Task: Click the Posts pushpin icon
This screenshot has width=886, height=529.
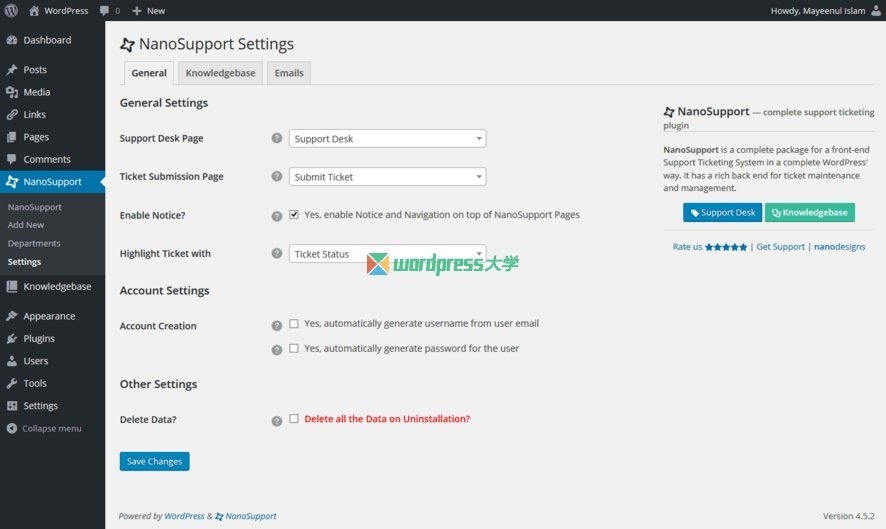Action: [12, 70]
